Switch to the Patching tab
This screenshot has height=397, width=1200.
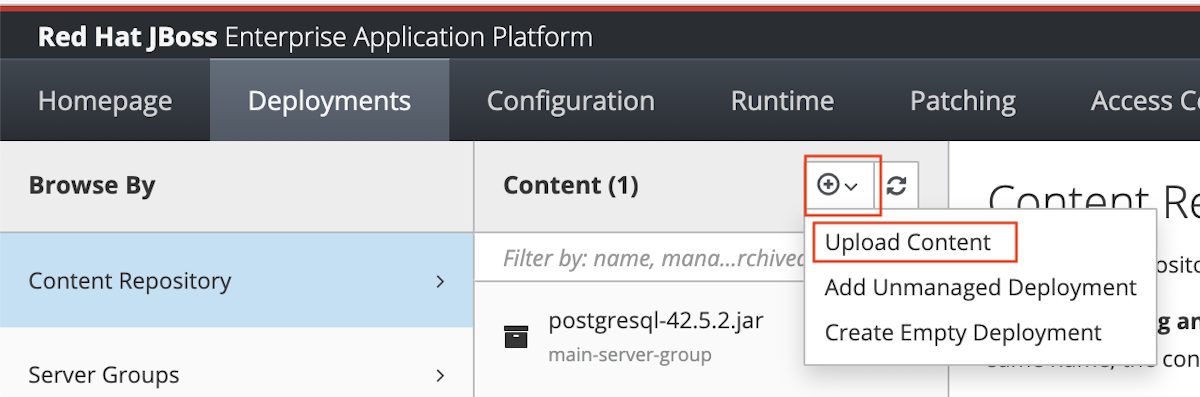963,101
